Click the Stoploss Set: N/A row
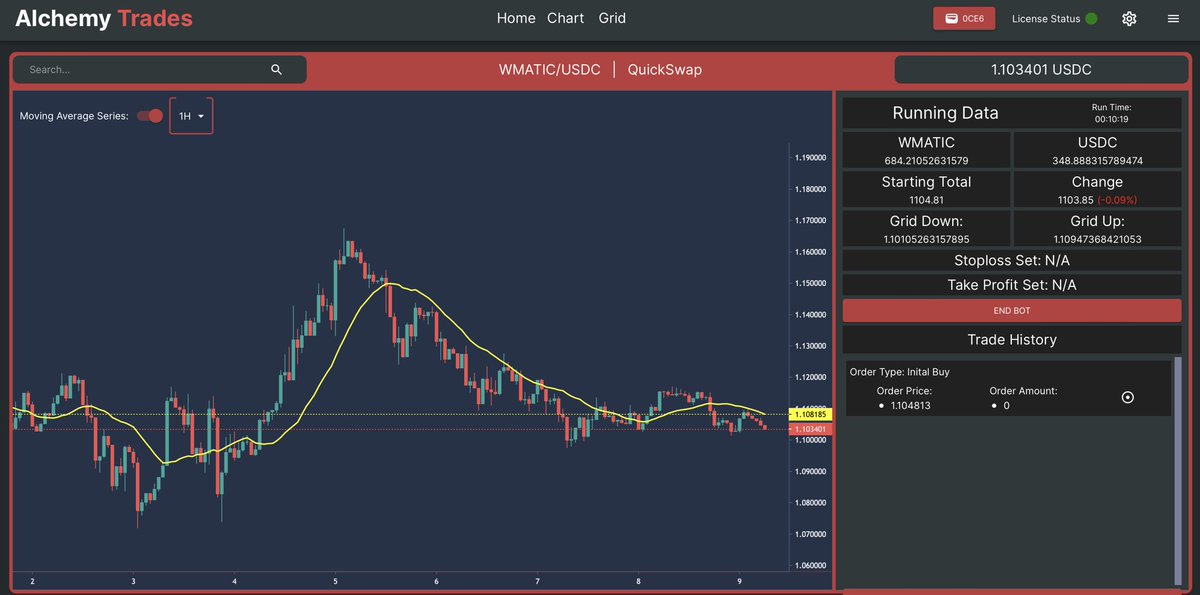This screenshot has height=595, width=1200. pyautogui.click(x=1012, y=260)
